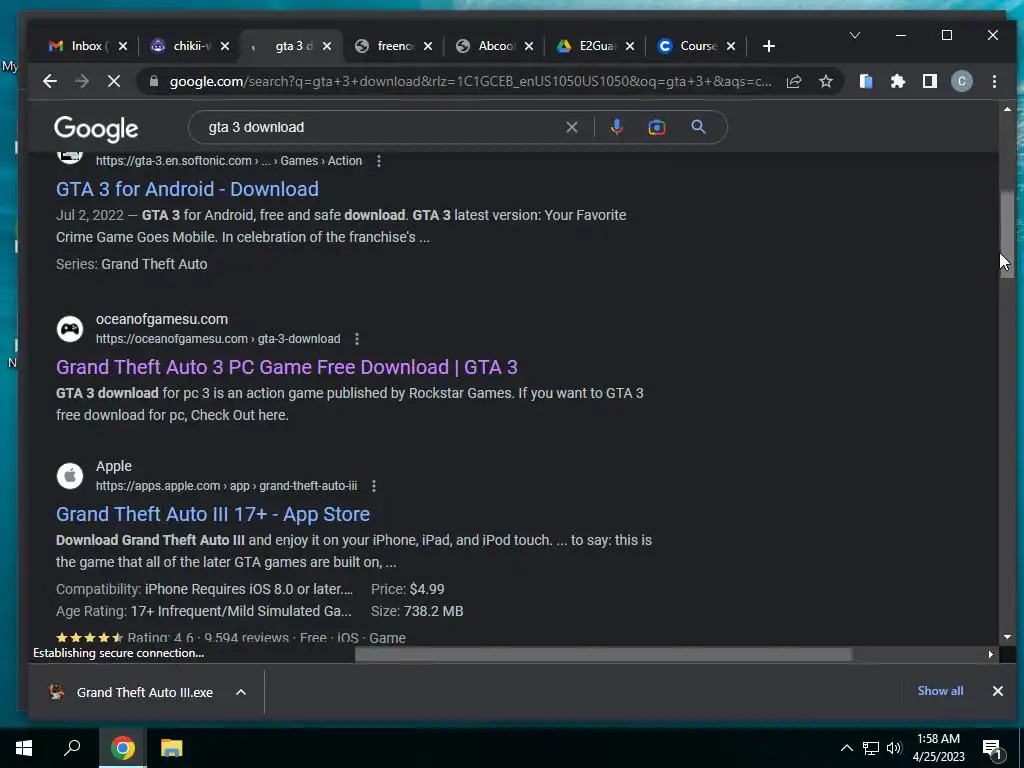Go back to the previous page

pyautogui.click(x=50, y=81)
